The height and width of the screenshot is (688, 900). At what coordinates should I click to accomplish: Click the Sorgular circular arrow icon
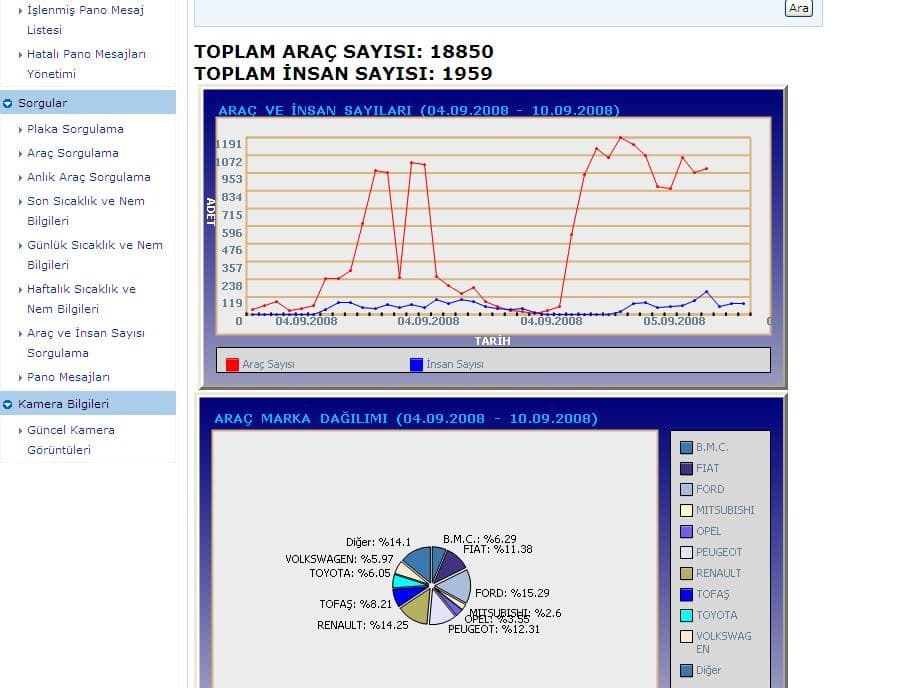pos(7,103)
